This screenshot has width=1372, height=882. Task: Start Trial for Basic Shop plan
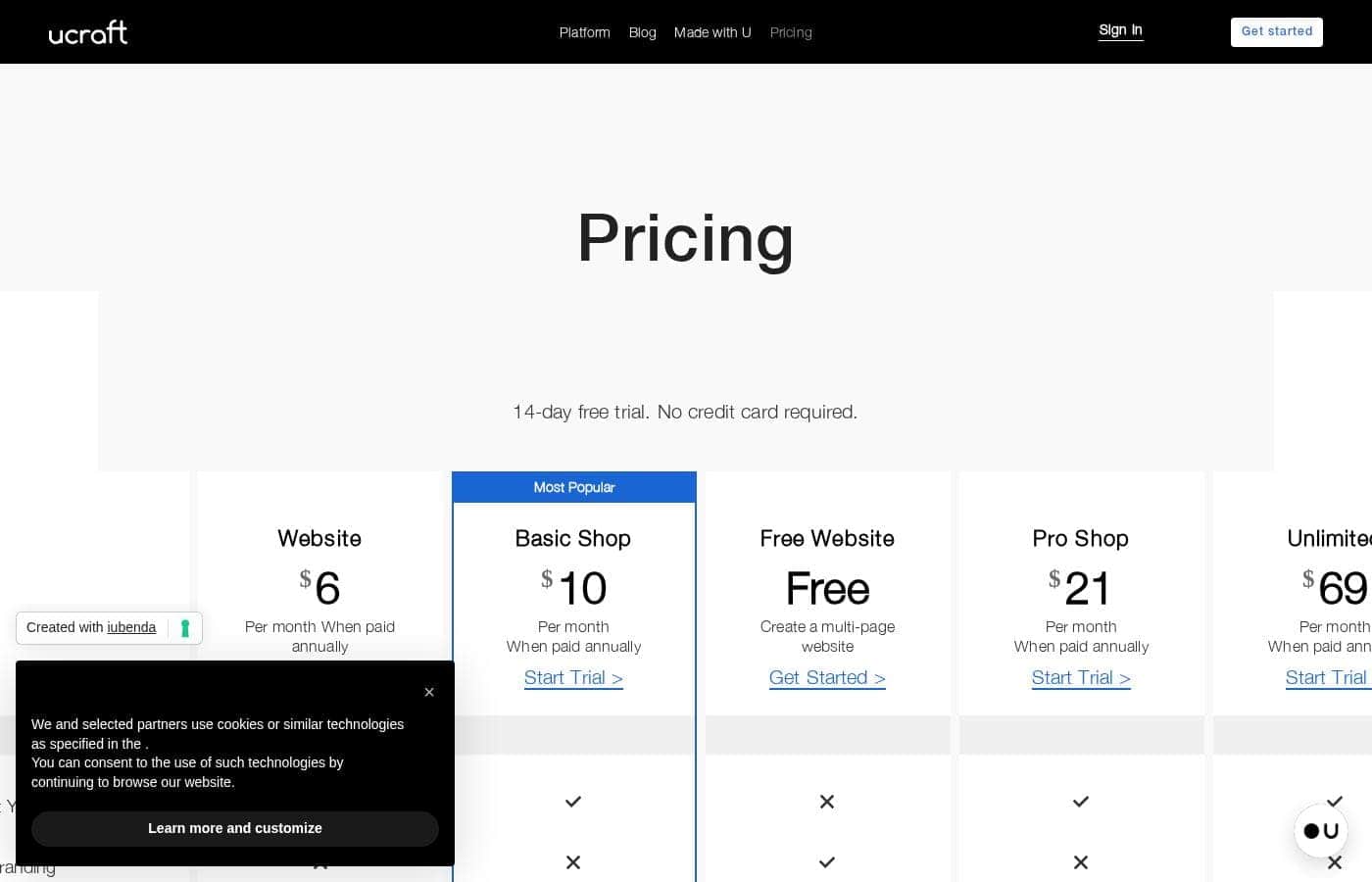pos(573,678)
